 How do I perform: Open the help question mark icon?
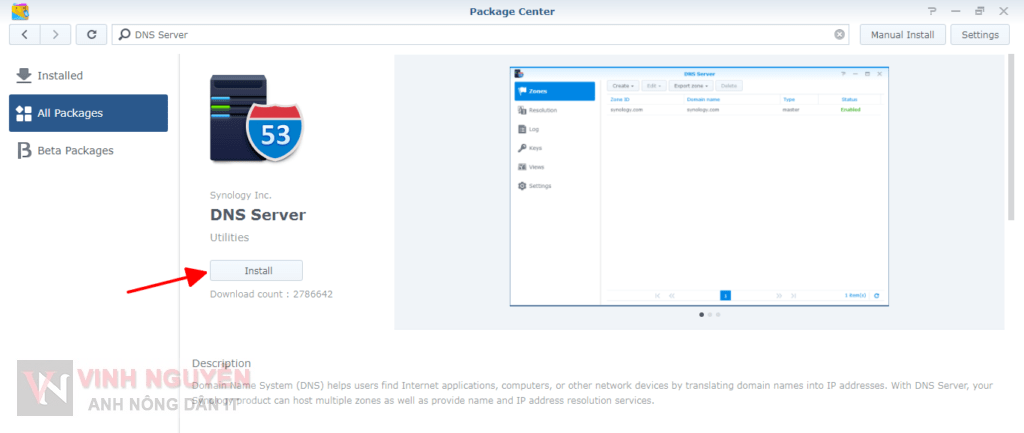click(932, 11)
